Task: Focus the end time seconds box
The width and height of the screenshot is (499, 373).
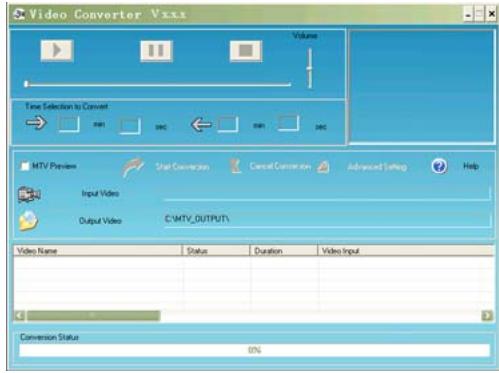Action: [x=288, y=123]
